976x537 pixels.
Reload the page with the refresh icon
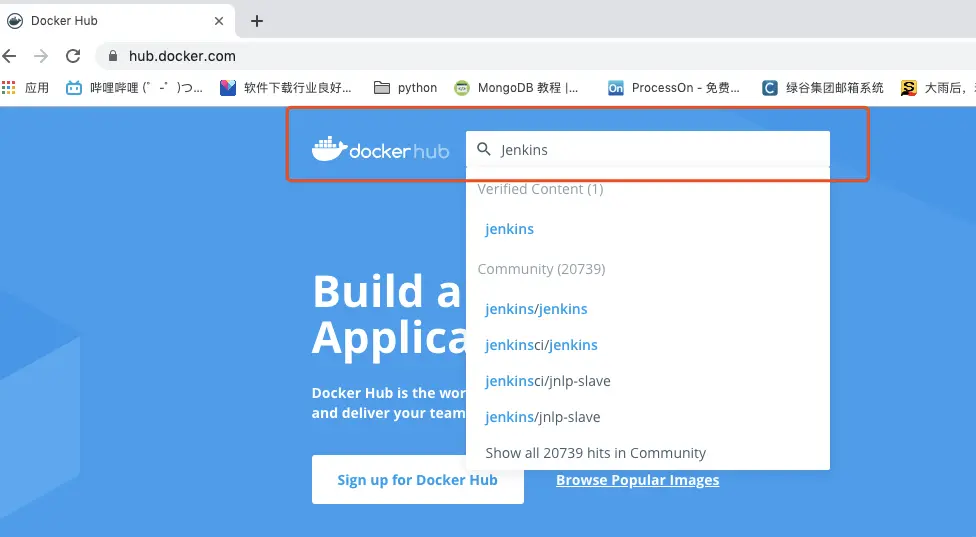coord(73,56)
